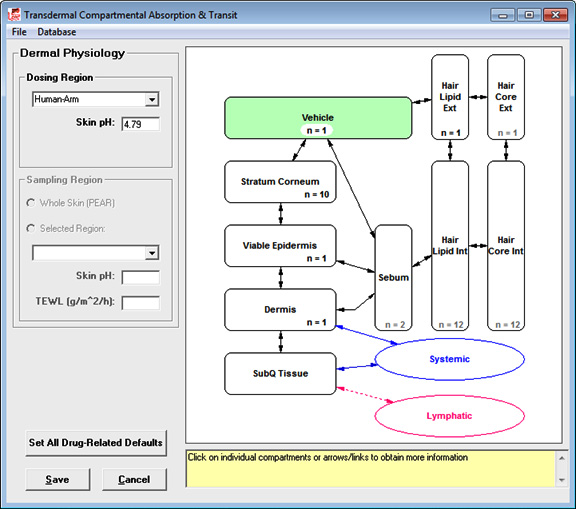Viewport: 576px width, 509px height.
Task: Open the File menu
Action: coord(19,32)
